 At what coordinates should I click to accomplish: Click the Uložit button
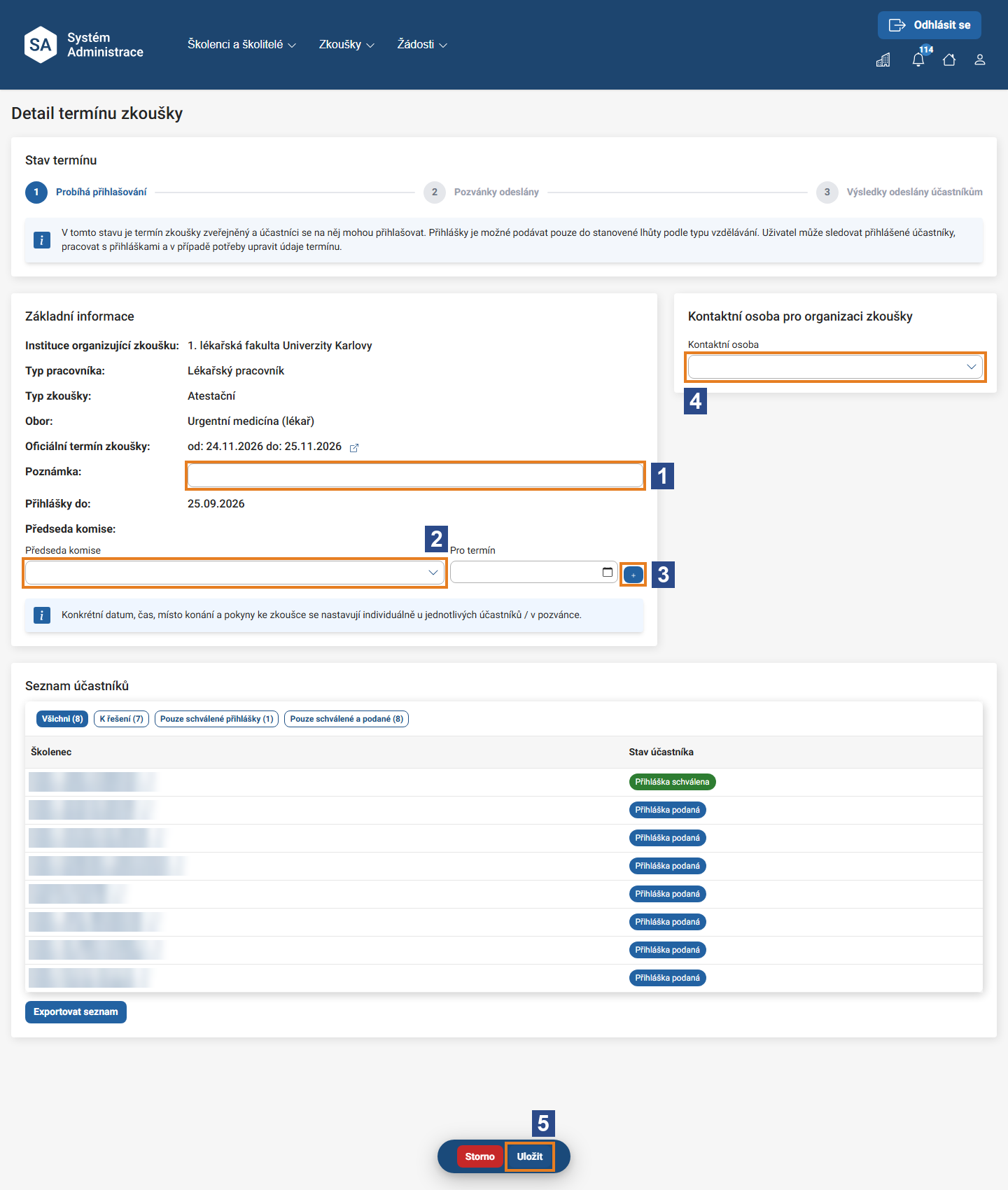click(x=530, y=1156)
